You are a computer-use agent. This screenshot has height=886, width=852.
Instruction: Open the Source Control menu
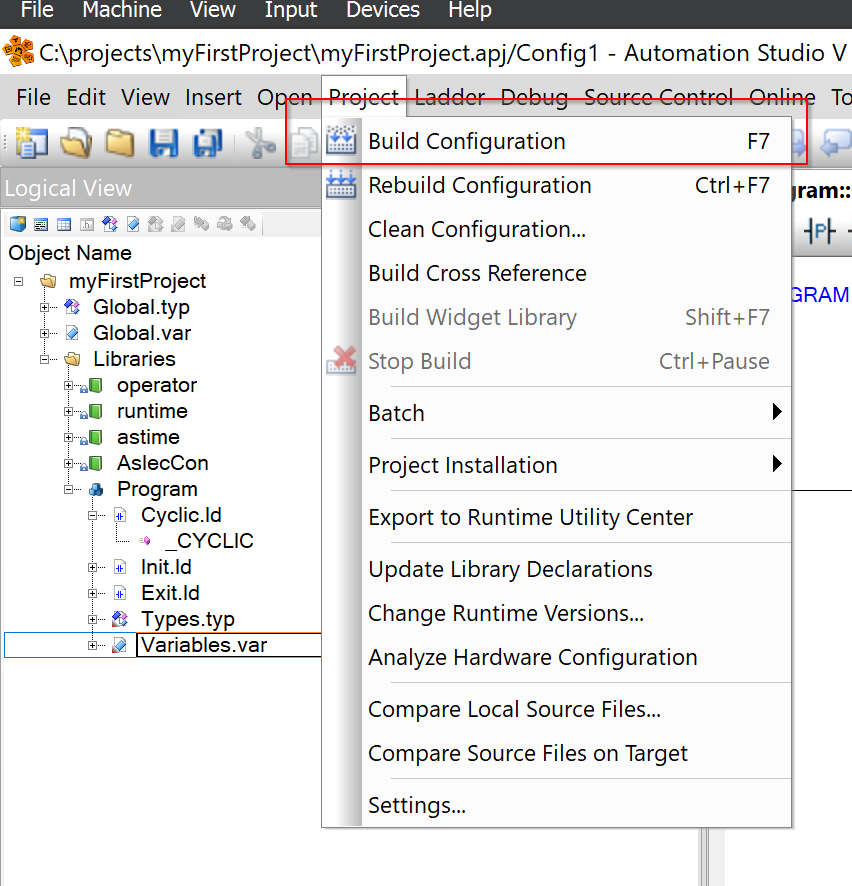point(658,97)
